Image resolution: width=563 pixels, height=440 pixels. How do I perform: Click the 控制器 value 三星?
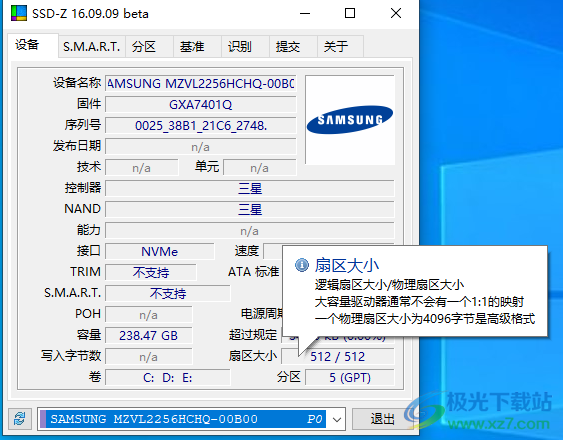click(250, 189)
